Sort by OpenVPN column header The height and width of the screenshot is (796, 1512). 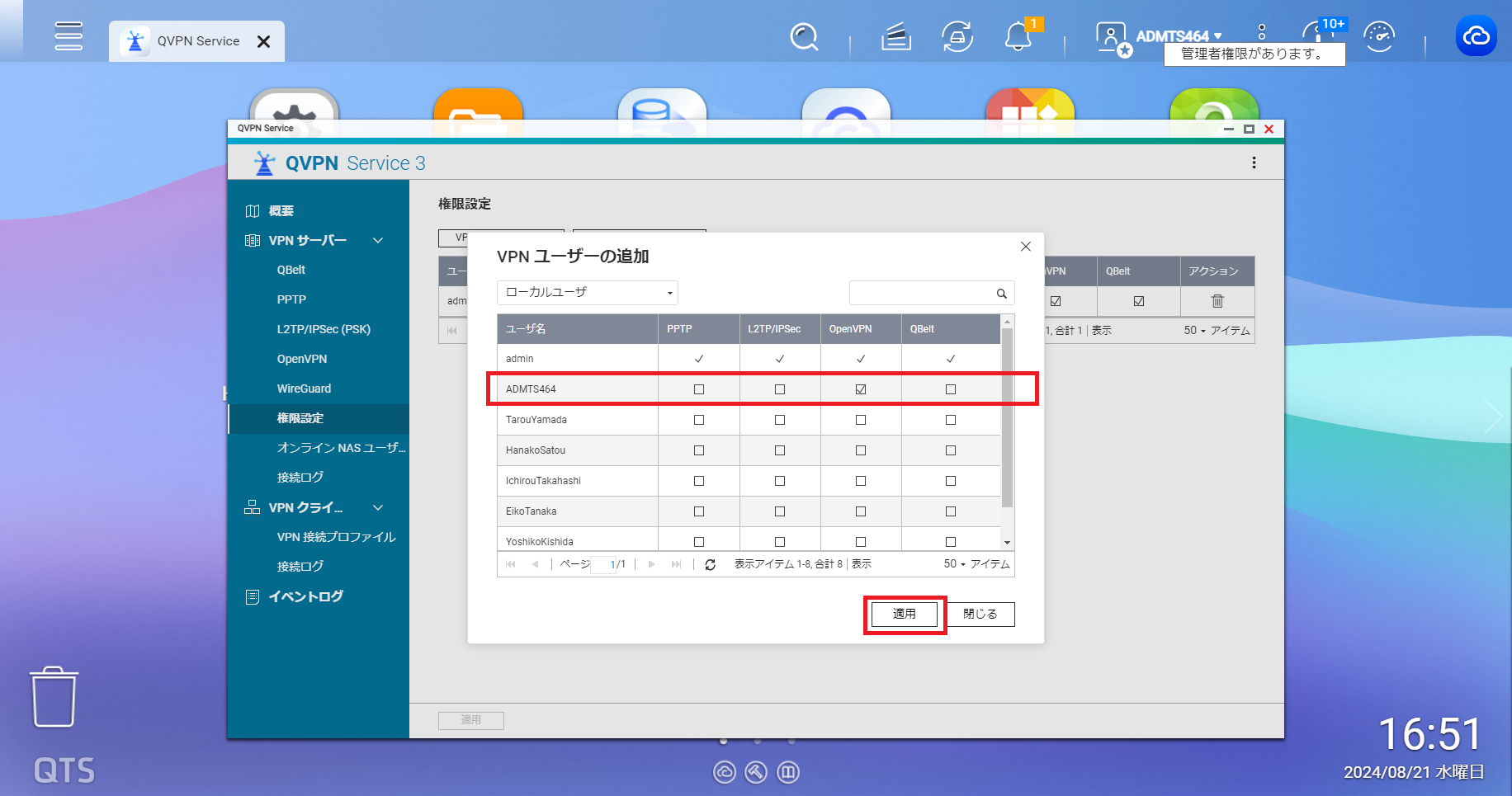pyautogui.click(x=861, y=329)
